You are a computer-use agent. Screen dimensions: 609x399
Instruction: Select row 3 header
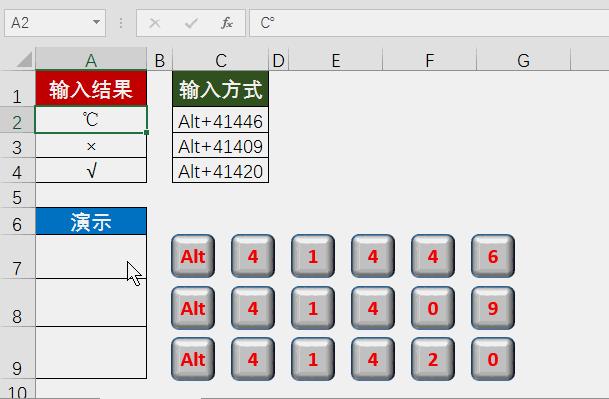(x=17, y=146)
